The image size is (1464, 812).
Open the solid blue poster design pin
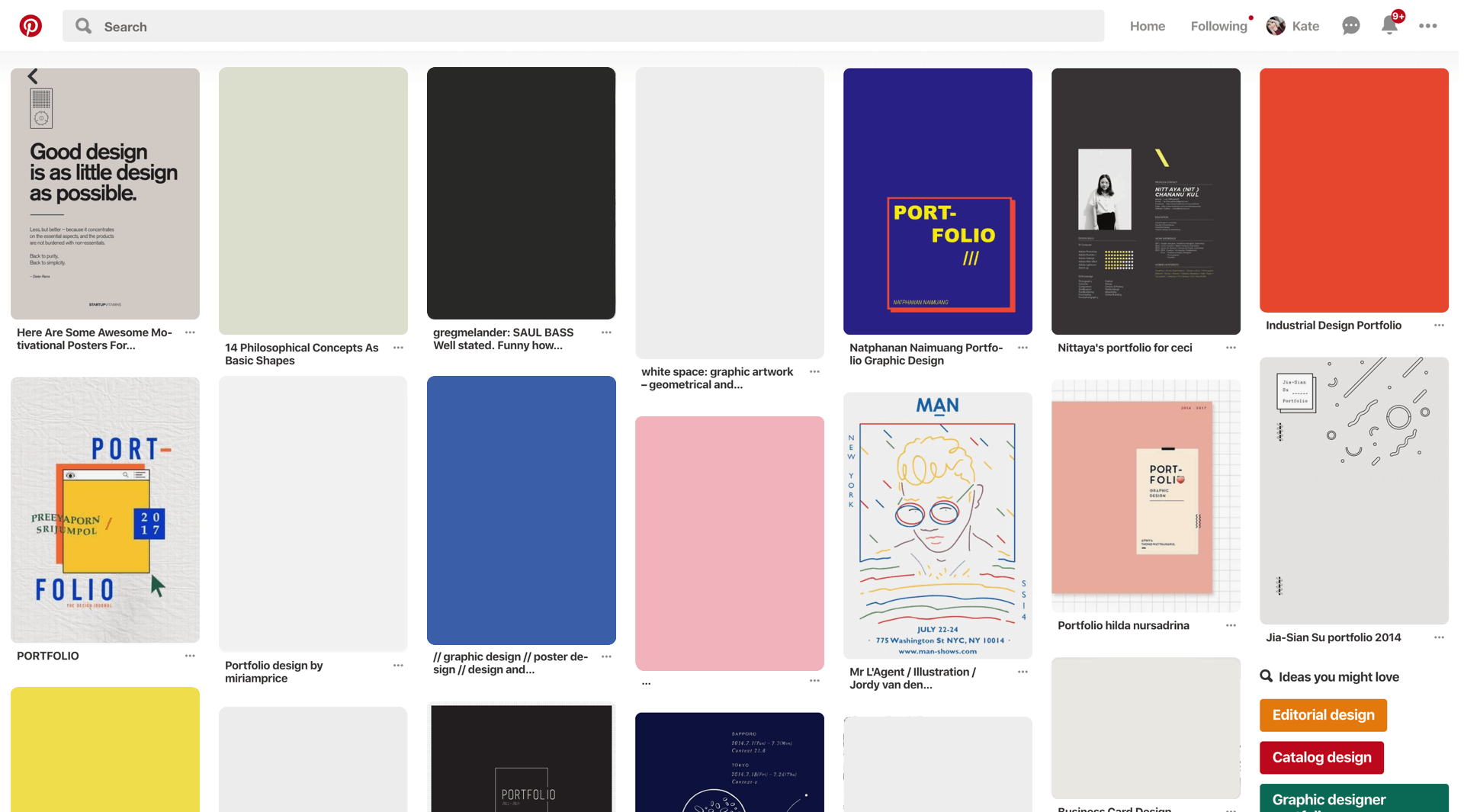tap(522, 510)
